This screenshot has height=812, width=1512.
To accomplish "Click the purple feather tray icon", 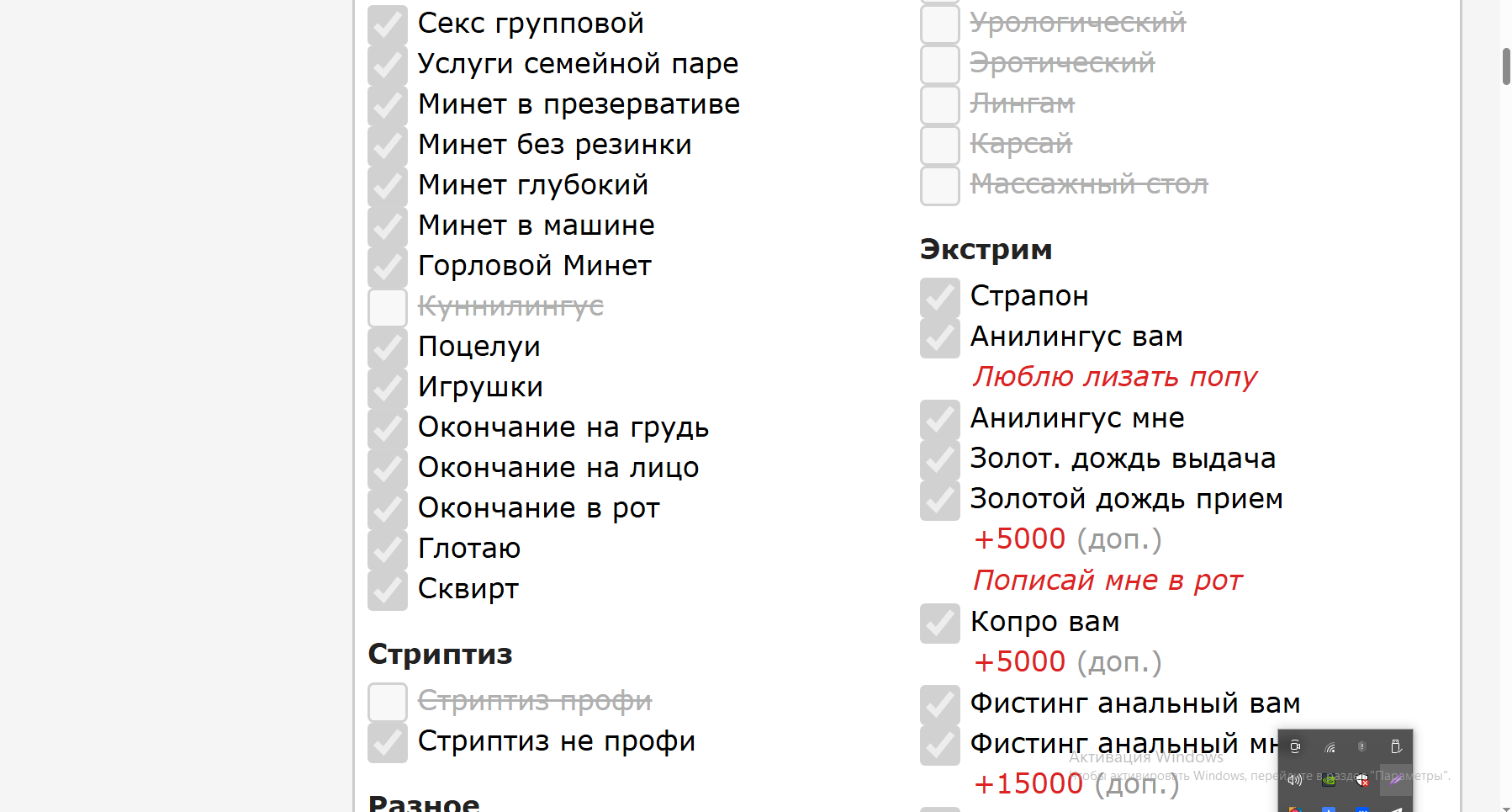I will 1396,780.
